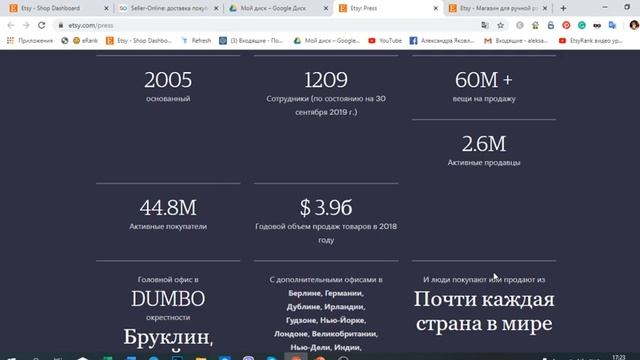Viewport: 640px width, 360px height.
Task: Click the 'Почти каждая страна в мире' heading
Action: pyautogui.click(x=484, y=311)
